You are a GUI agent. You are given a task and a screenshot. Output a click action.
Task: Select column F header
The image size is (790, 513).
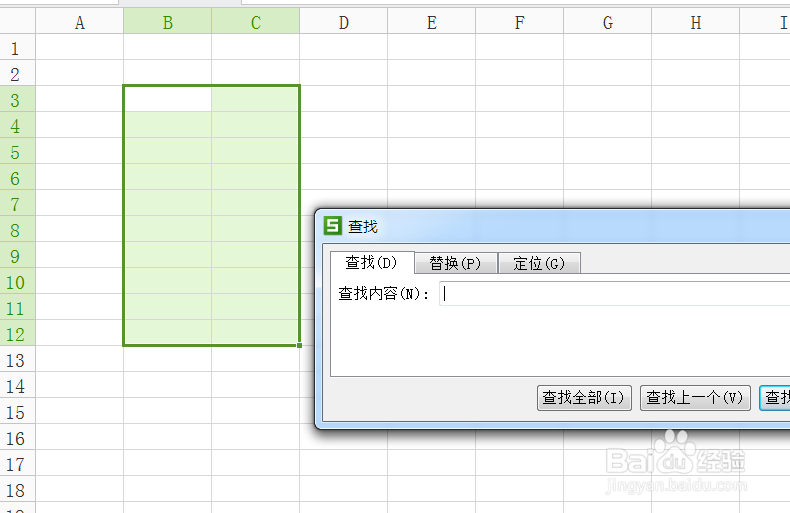(x=519, y=23)
